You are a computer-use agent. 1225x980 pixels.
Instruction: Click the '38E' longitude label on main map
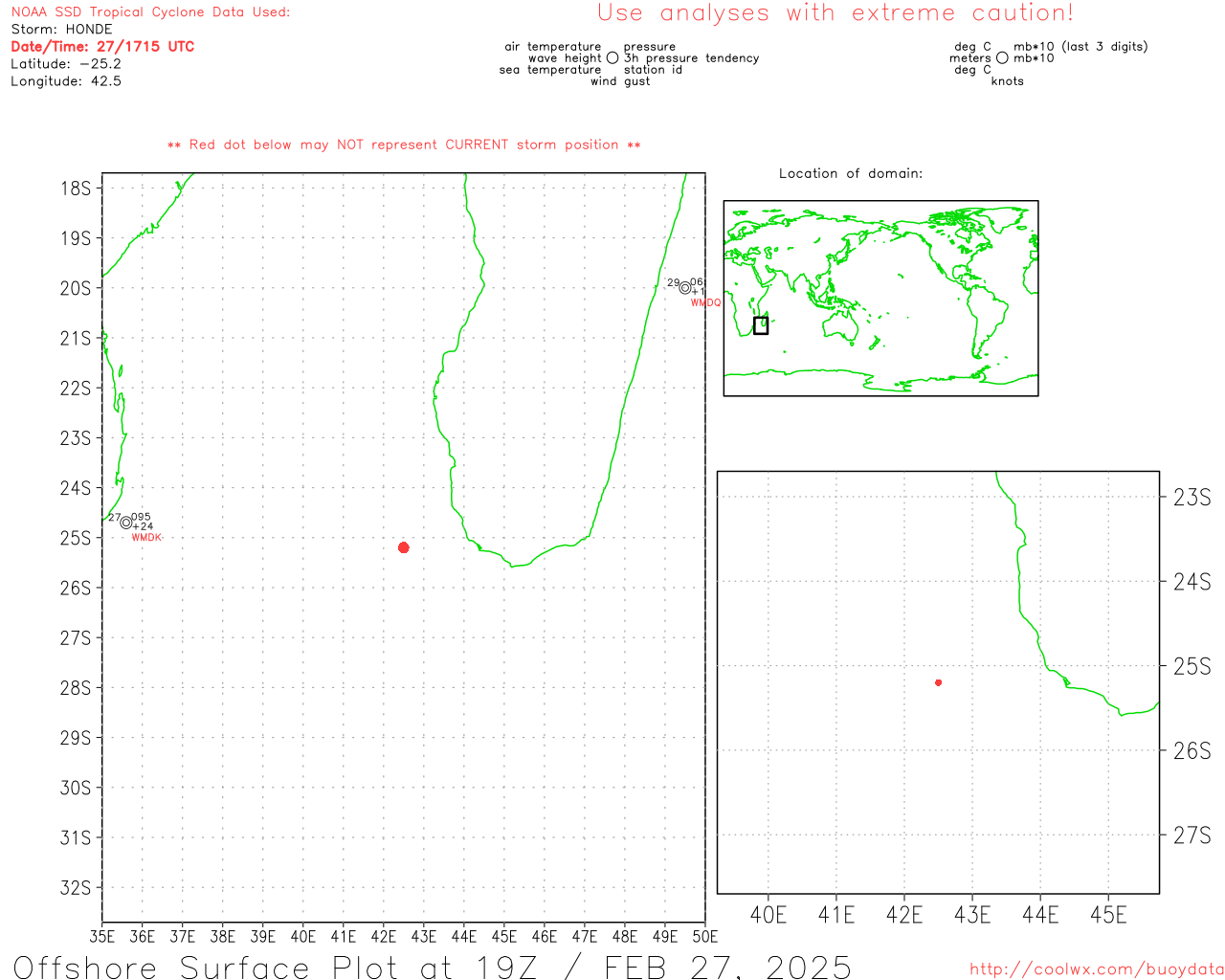click(x=223, y=937)
